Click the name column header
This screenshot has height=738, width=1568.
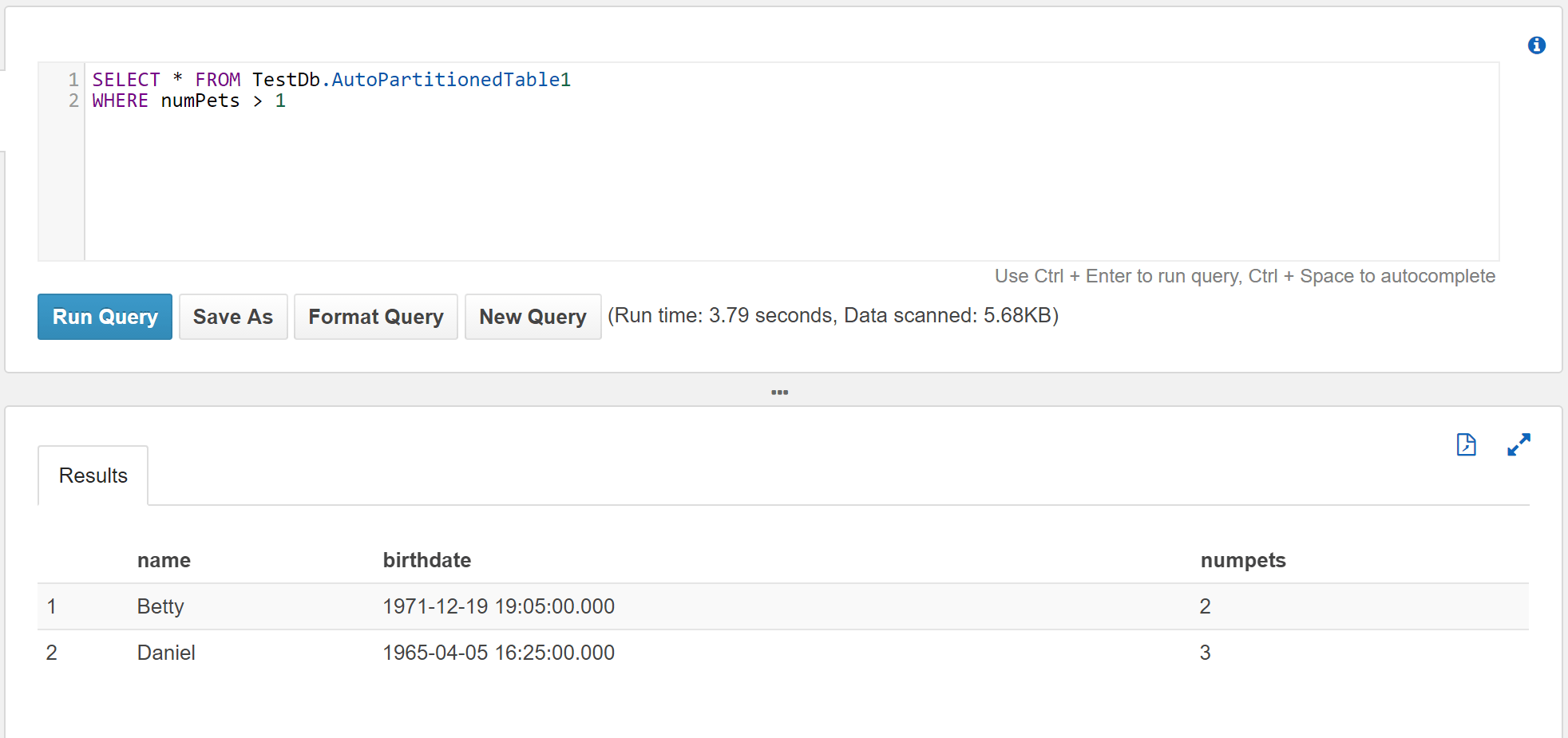164,560
